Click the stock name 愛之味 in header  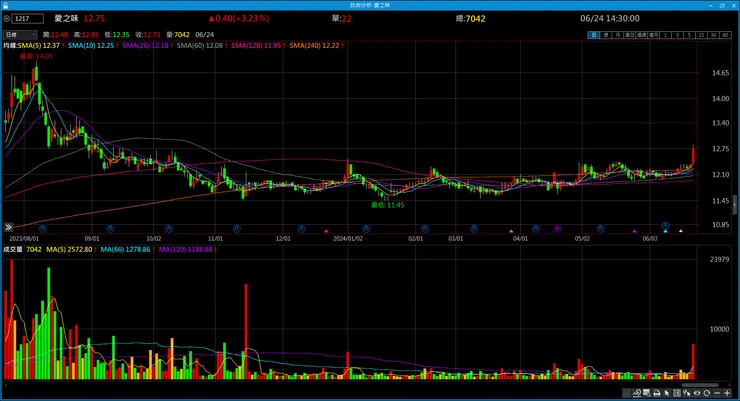(x=67, y=18)
